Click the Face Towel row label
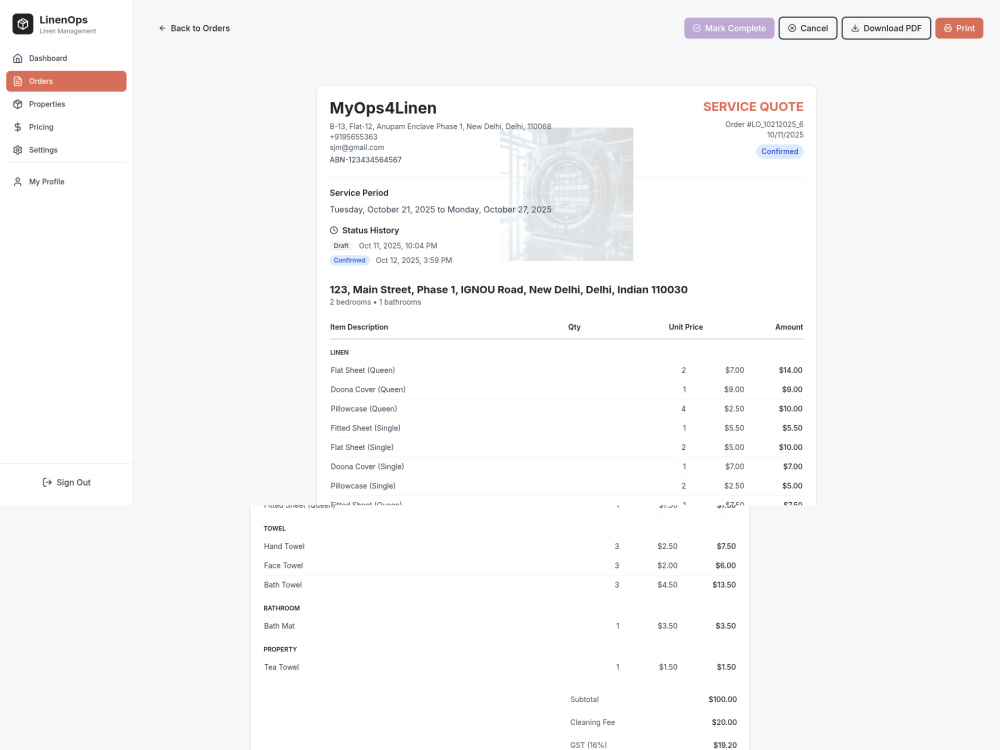Viewport: 1000px width, 750px height. pos(283,566)
